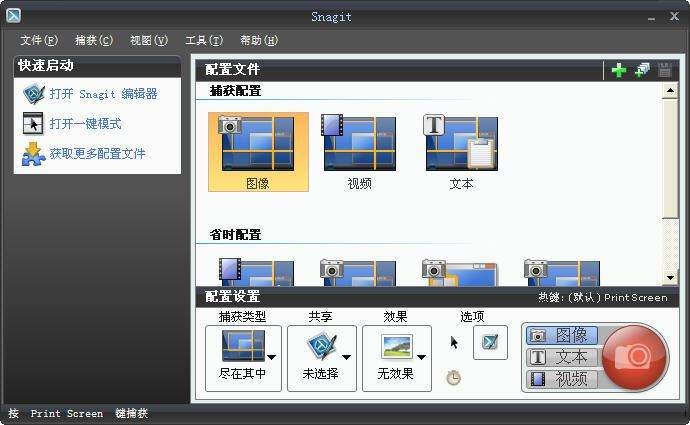Select first time-saving profile with film icon
The image size is (690, 425).
pos(256,272)
